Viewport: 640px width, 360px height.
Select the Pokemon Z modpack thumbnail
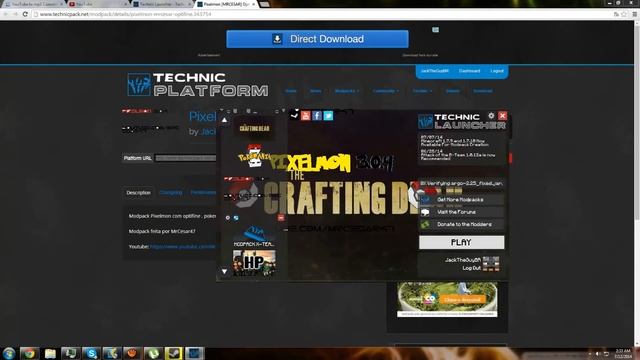(x=254, y=156)
